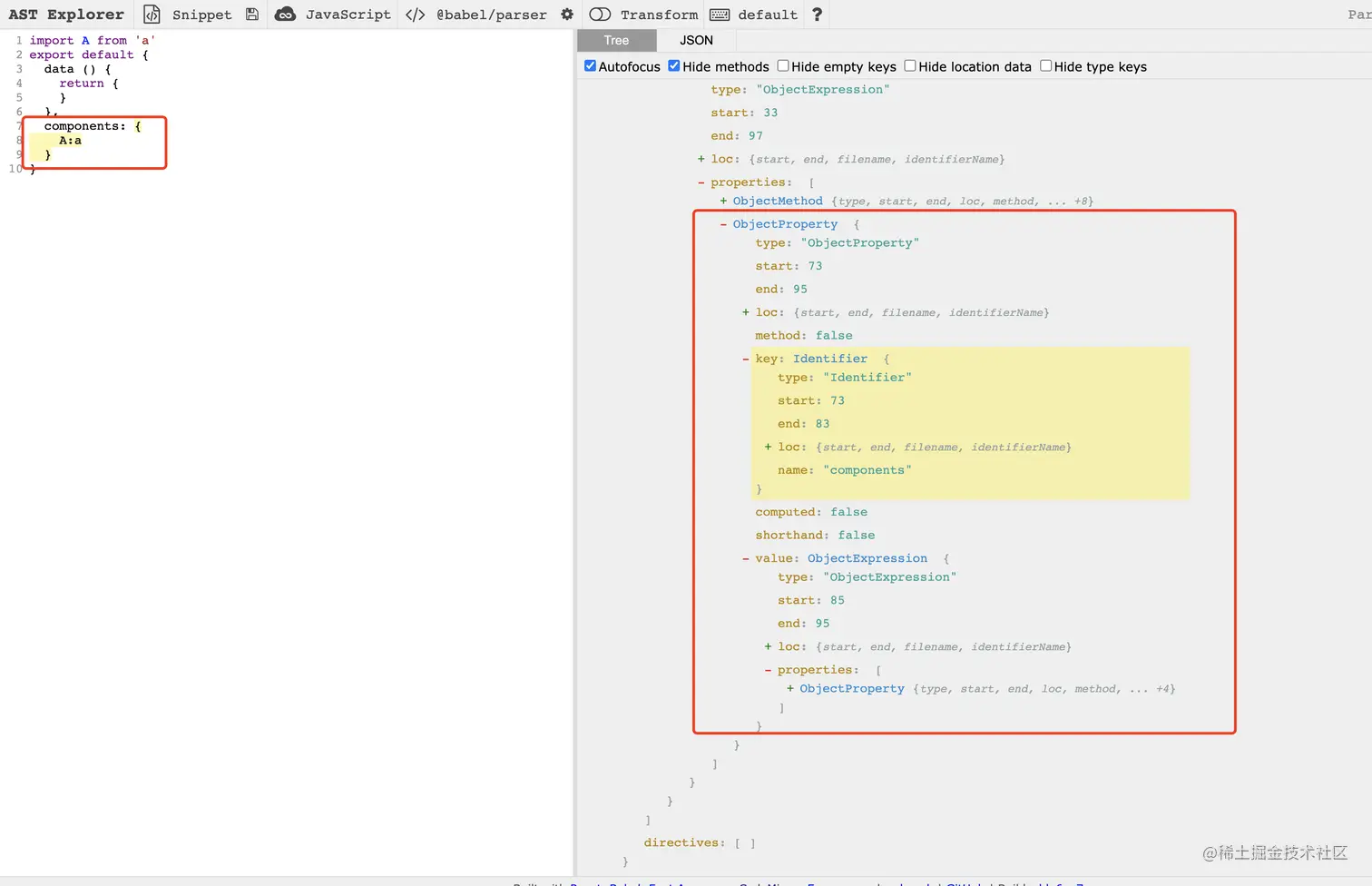1372x886 pixels.
Task: Click the start: 85 entry
Action: 810,600
